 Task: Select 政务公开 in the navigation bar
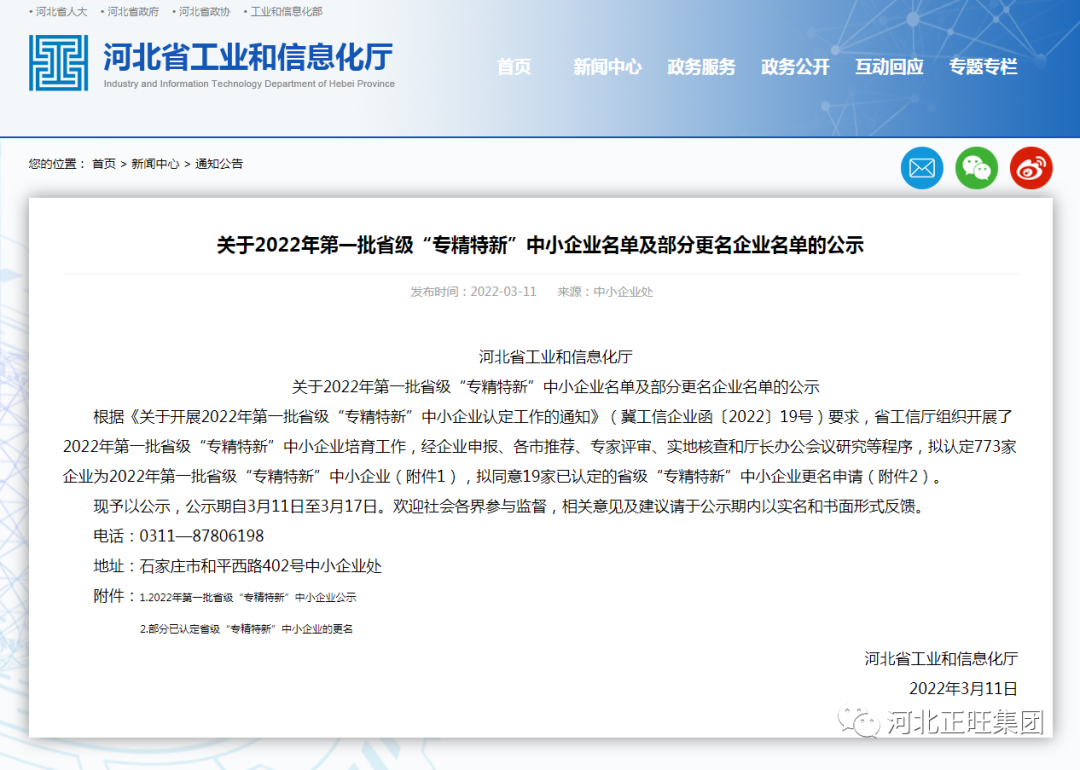pyautogui.click(x=795, y=67)
